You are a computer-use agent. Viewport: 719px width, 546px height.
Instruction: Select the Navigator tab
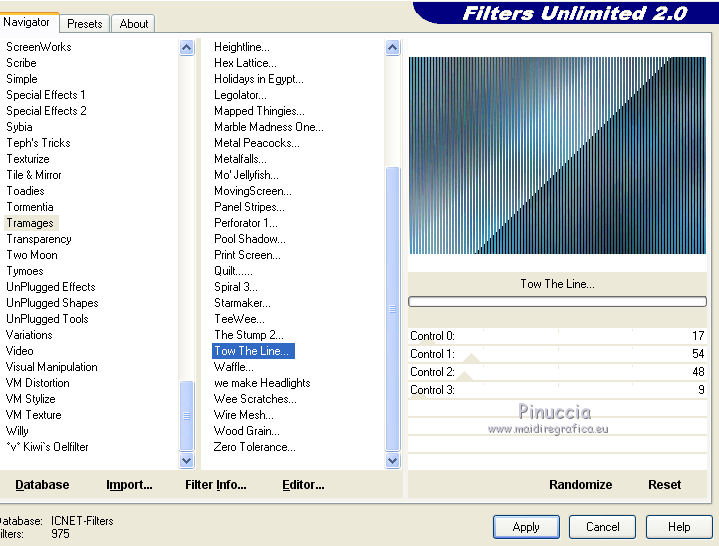pyautogui.click(x=27, y=22)
